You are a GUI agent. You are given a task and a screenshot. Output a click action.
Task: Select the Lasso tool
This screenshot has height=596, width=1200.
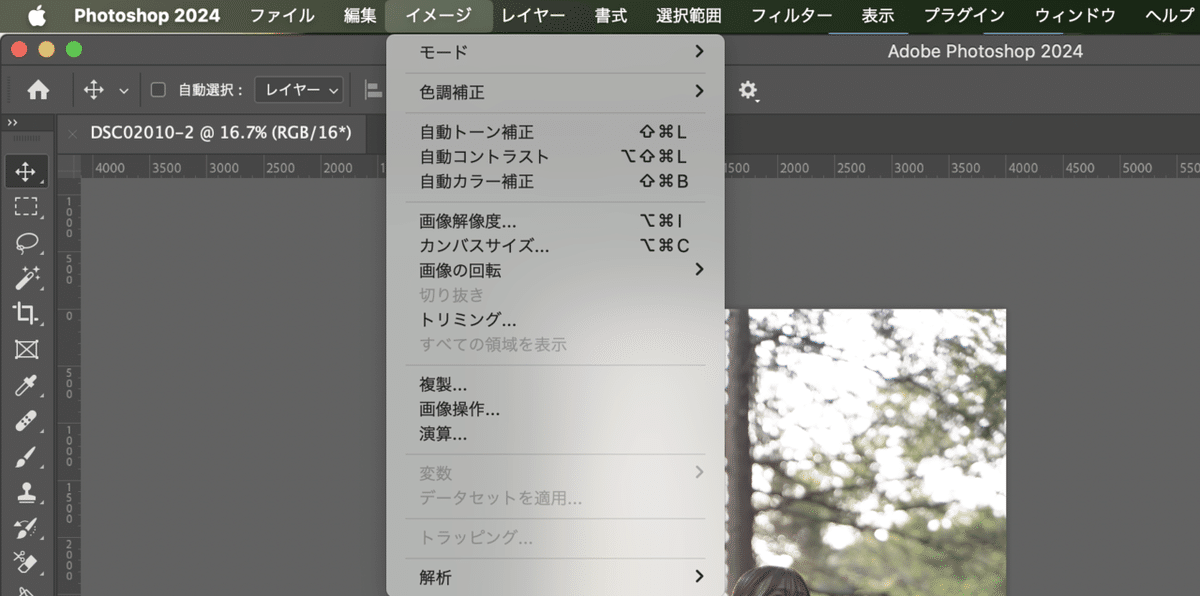26,243
